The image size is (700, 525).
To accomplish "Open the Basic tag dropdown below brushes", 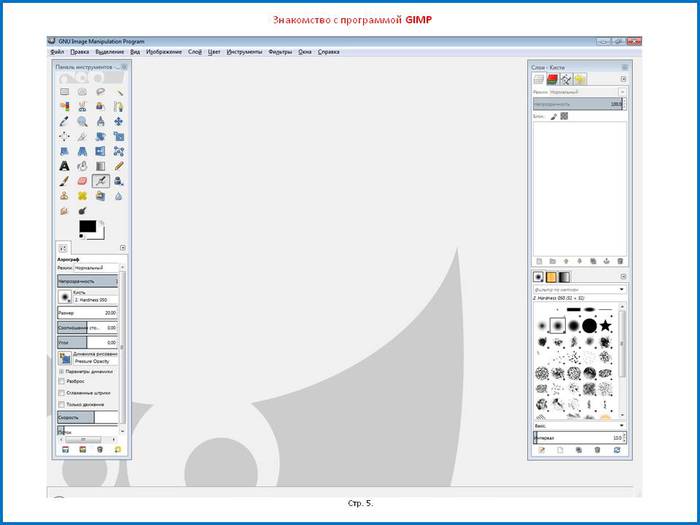I will click(x=580, y=426).
